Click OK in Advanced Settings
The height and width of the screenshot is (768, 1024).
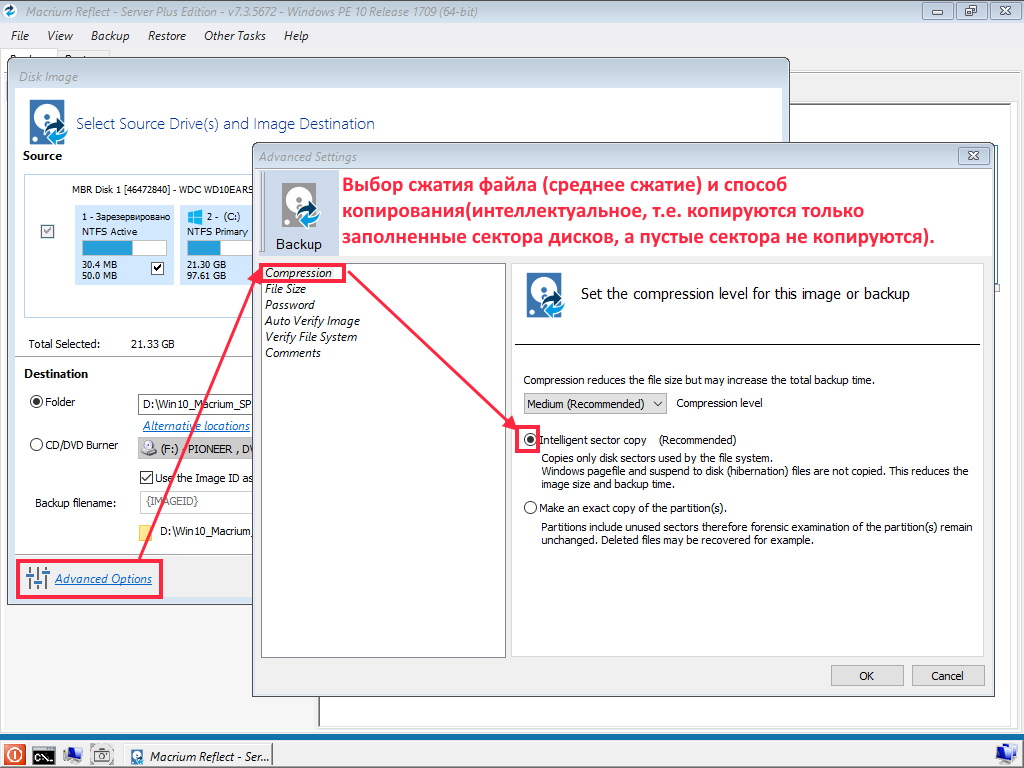coord(867,676)
